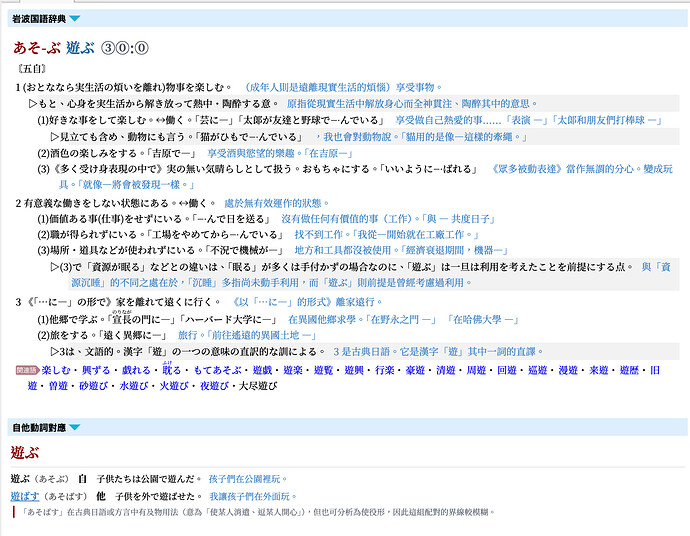Open the 遊楽 entry link
The image size is (690, 536).
click(x=293, y=370)
